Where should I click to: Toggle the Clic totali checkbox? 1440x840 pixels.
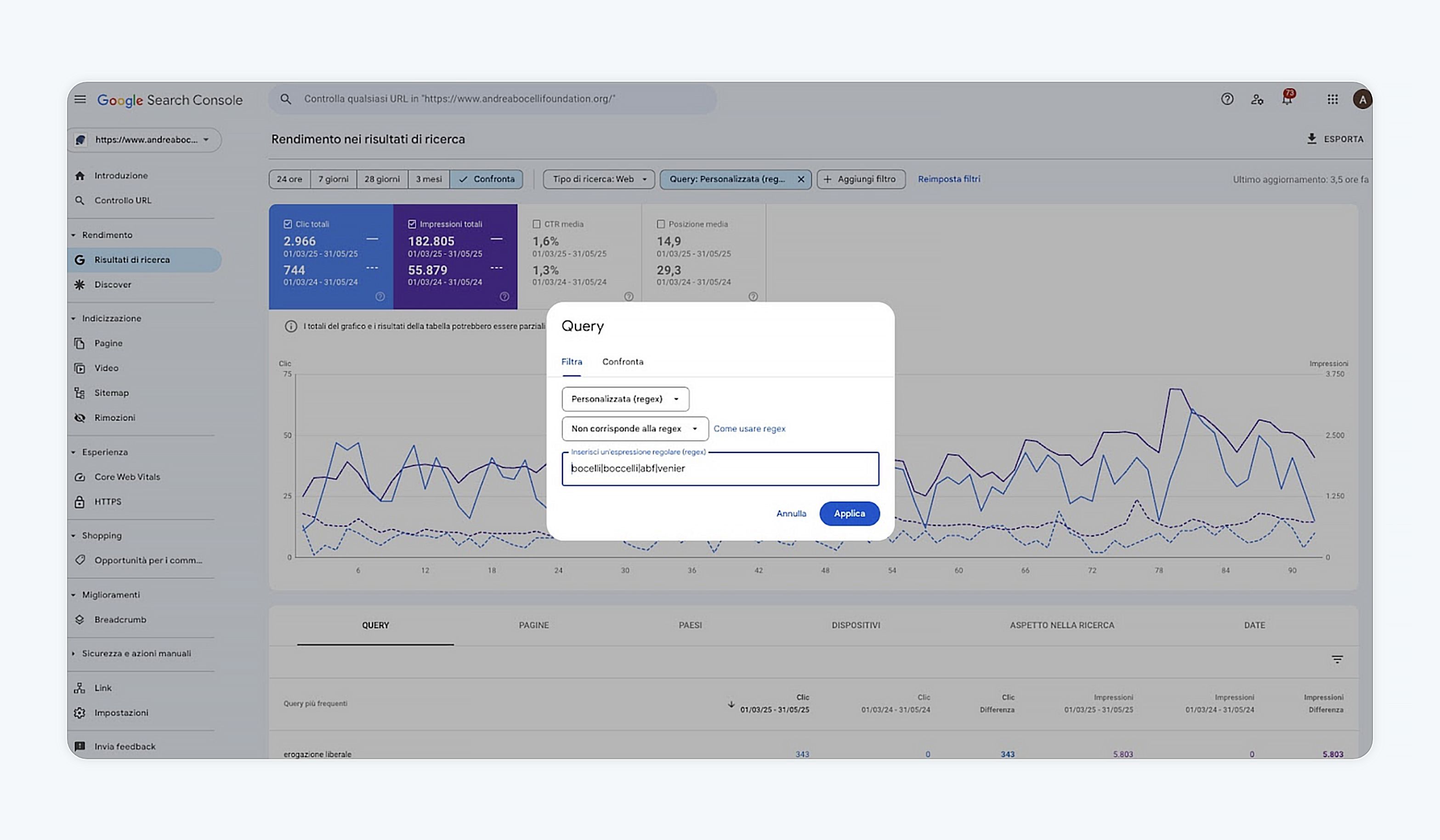tap(288, 224)
